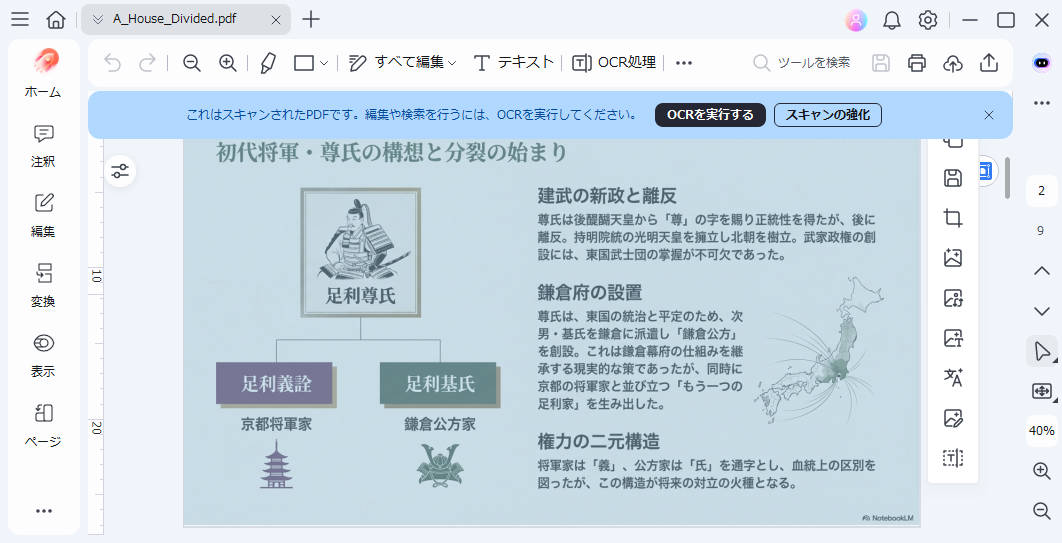
Task: Start the OCR処理 tool
Action: click(614, 63)
